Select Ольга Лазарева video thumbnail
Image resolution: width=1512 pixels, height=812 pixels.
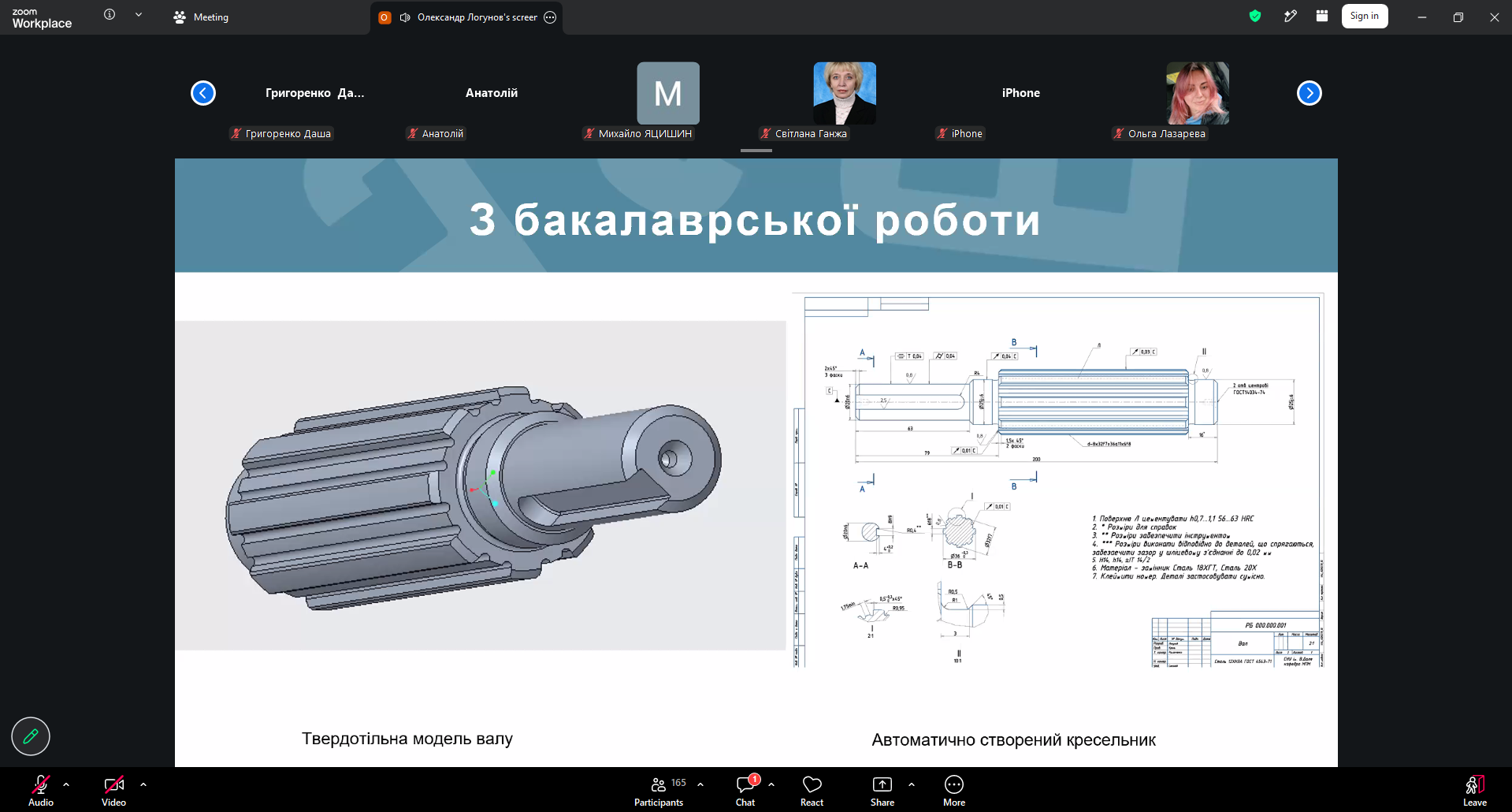[x=1198, y=93]
